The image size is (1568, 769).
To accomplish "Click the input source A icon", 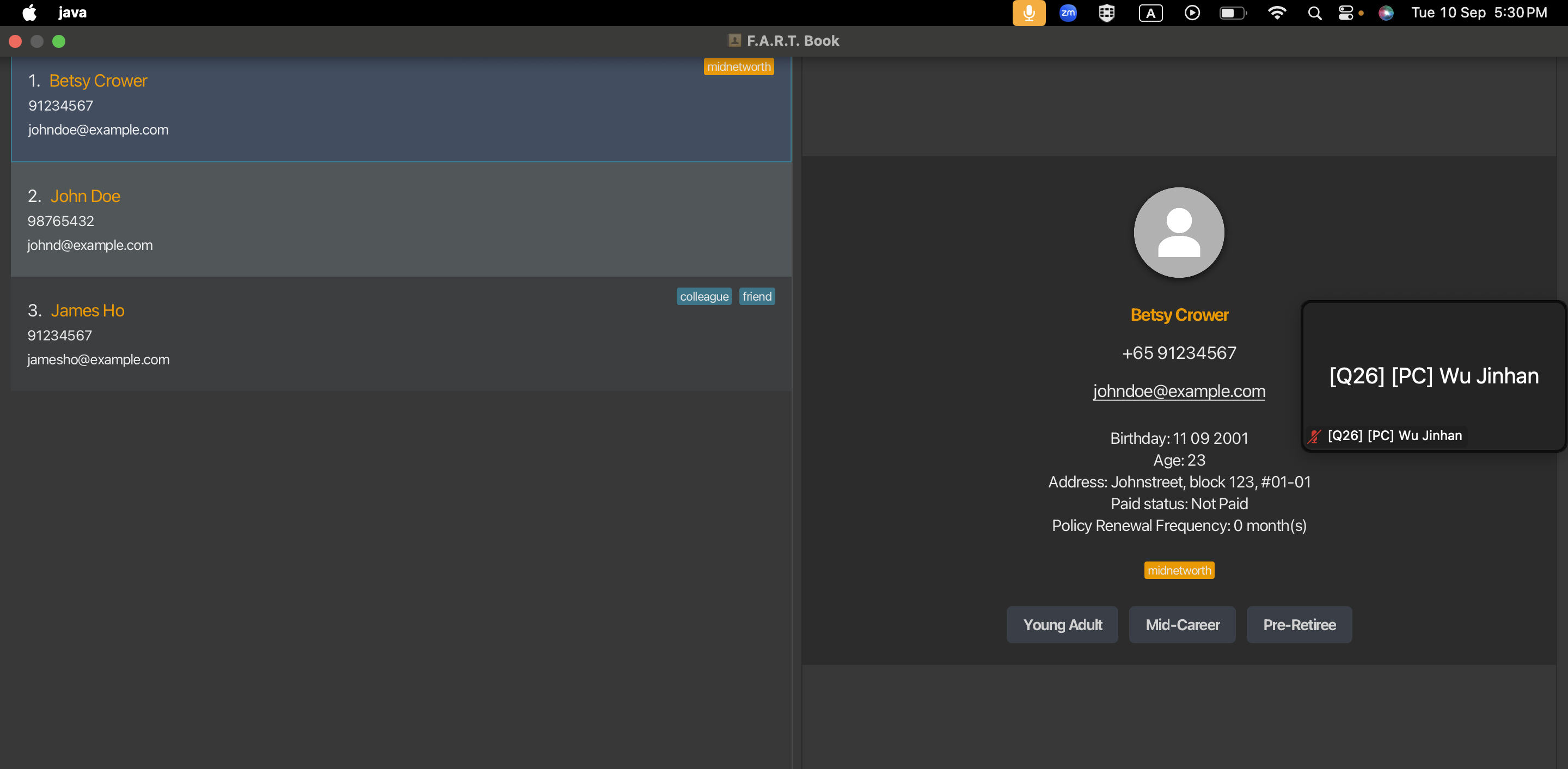I will (1150, 13).
